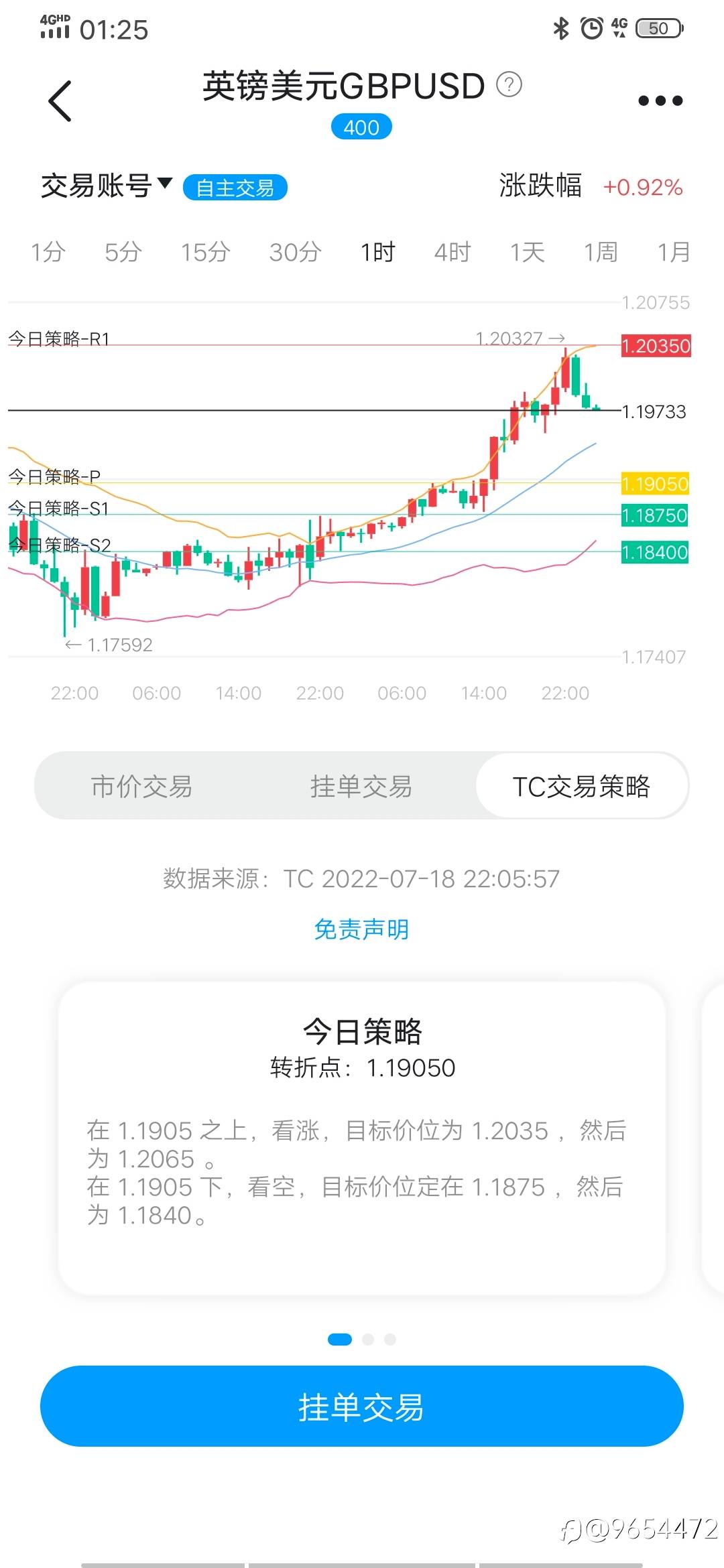Switch to 市价交易 tab
The image size is (724, 1568).
pyautogui.click(x=141, y=786)
